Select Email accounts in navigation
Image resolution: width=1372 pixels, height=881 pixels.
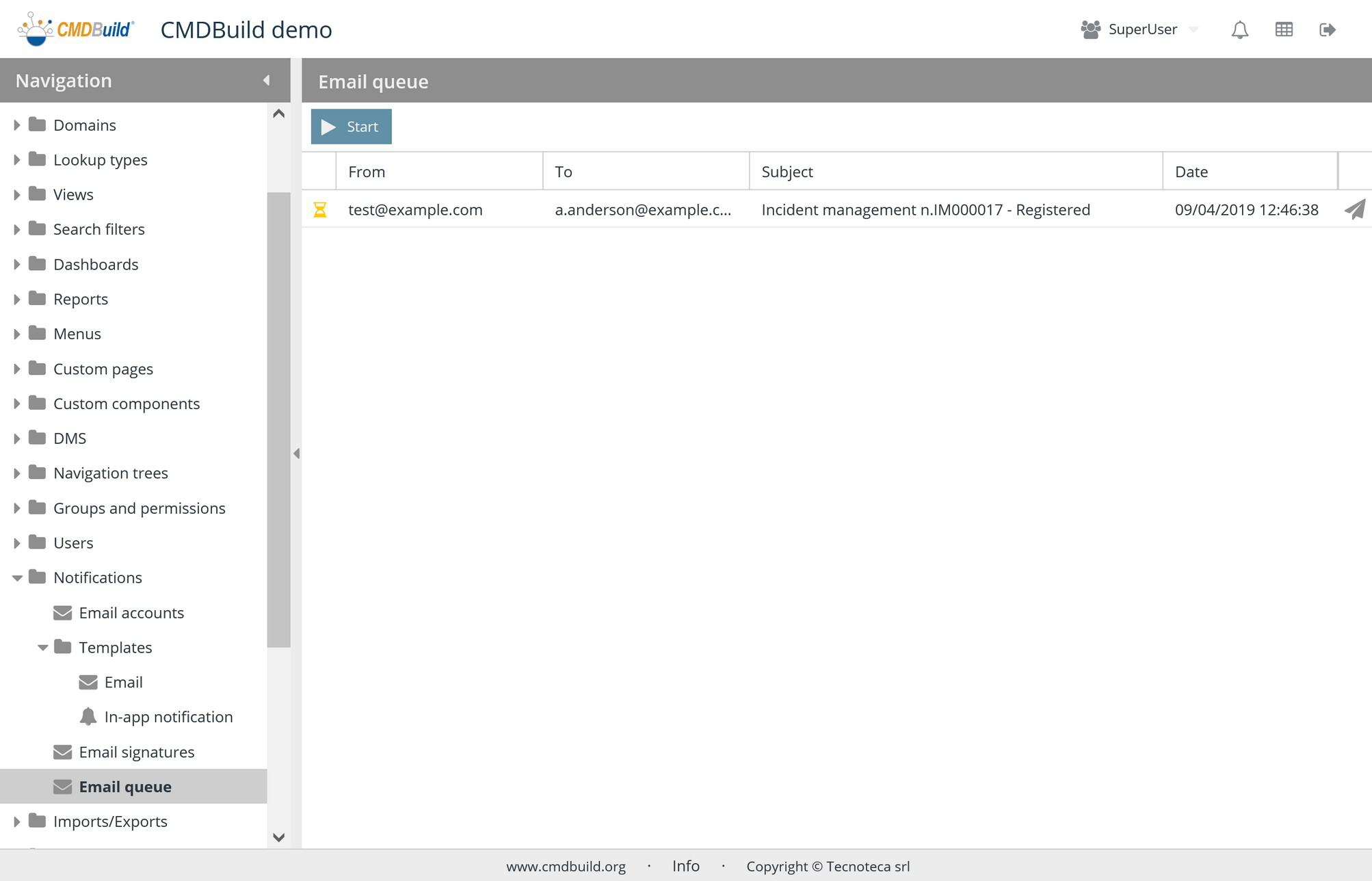[x=131, y=613]
